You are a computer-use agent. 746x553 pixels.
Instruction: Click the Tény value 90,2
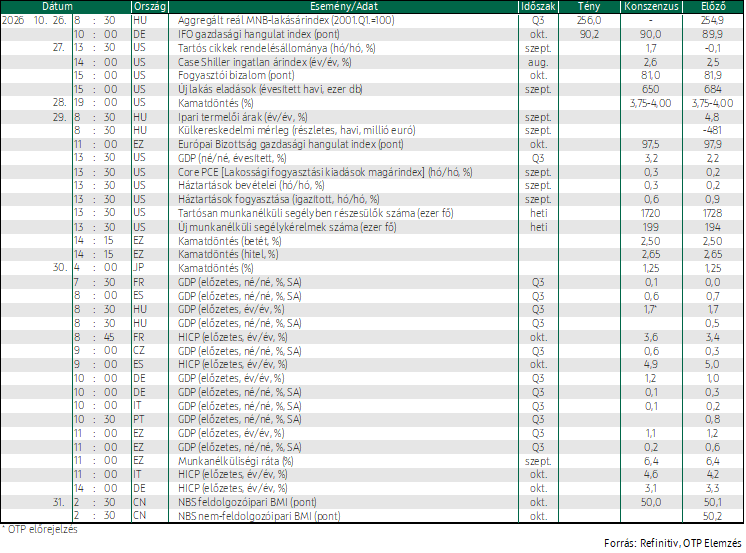click(x=589, y=34)
